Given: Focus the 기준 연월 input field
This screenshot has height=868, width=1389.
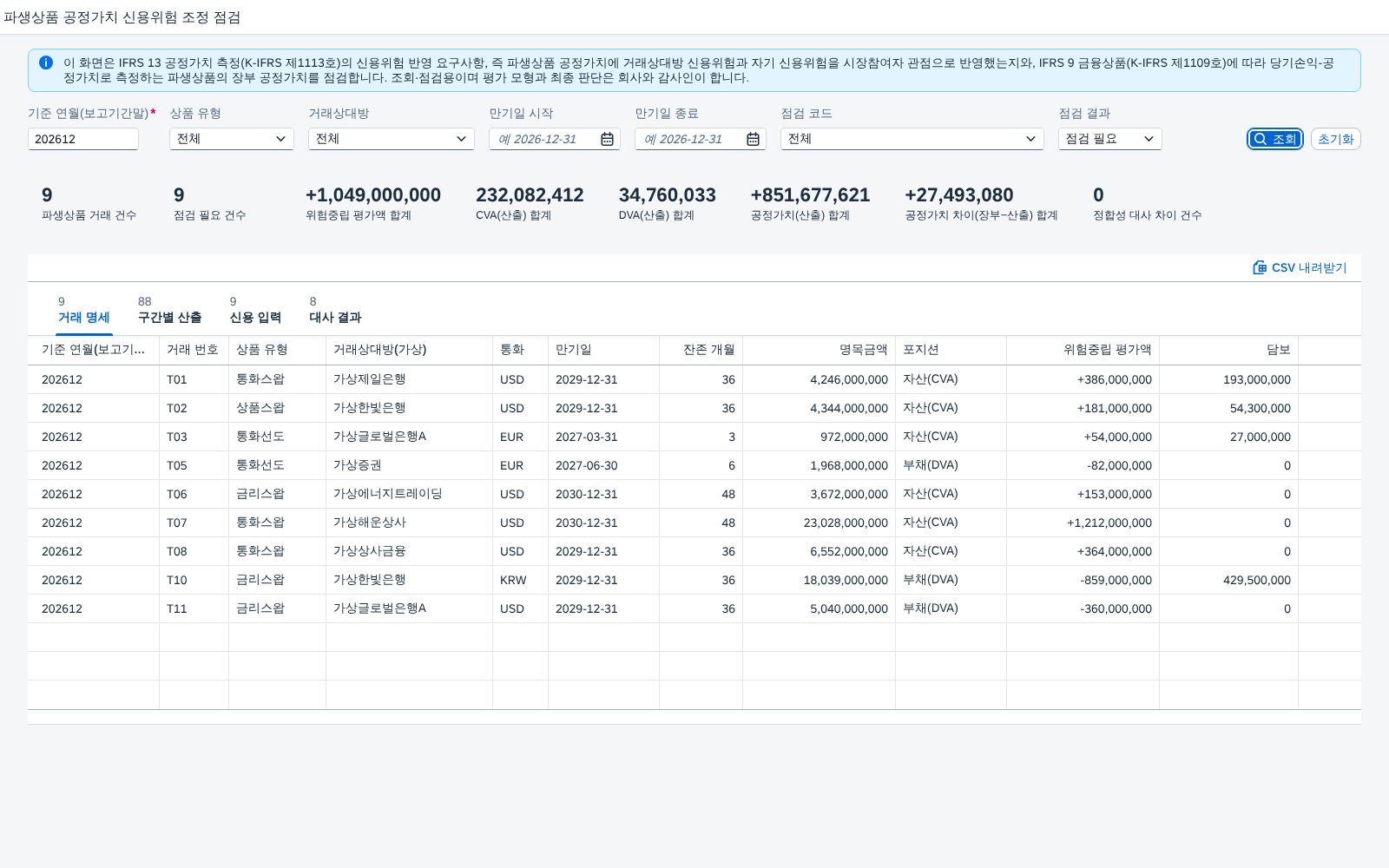Looking at the screenshot, I should click(x=83, y=139).
